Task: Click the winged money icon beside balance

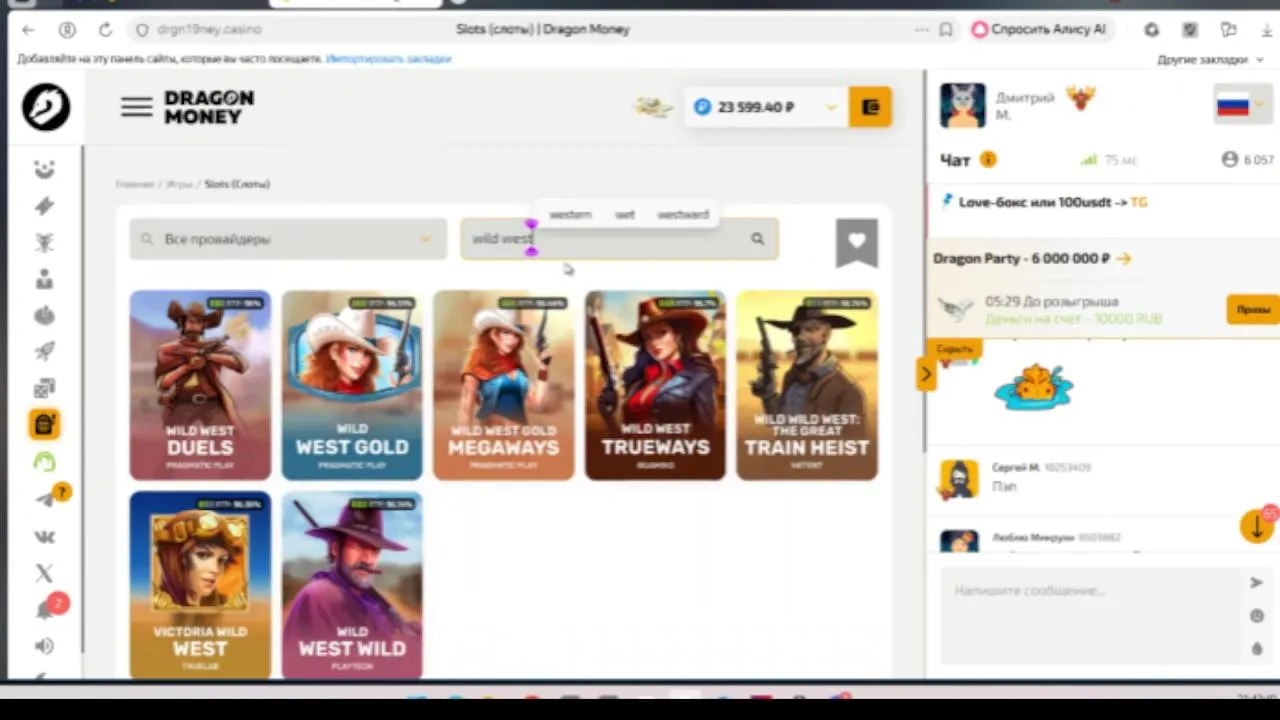Action: 653,106
